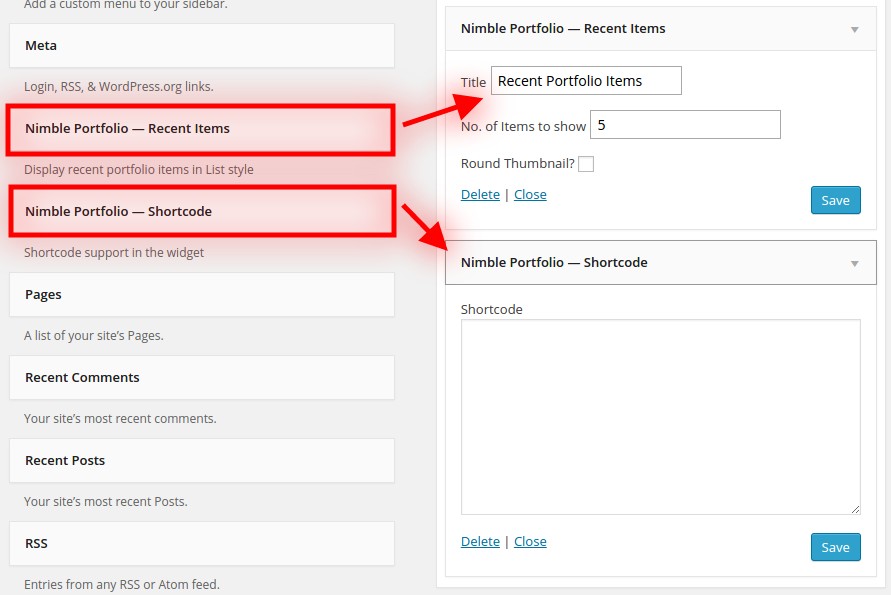The height and width of the screenshot is (595, 891).
Task: Select Nimble Portfolio Shortcode available widget
Action: pos(202,211)
